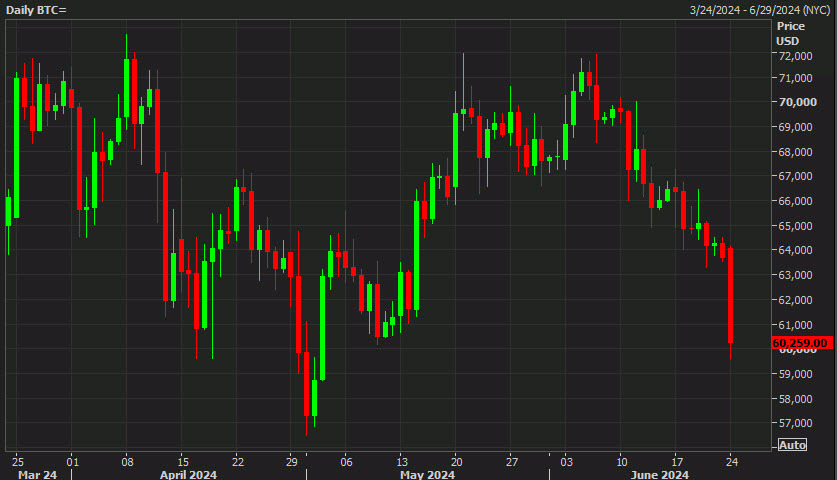Click the 20 date tick in May
837x480 pixels.
tap(456, 462)
